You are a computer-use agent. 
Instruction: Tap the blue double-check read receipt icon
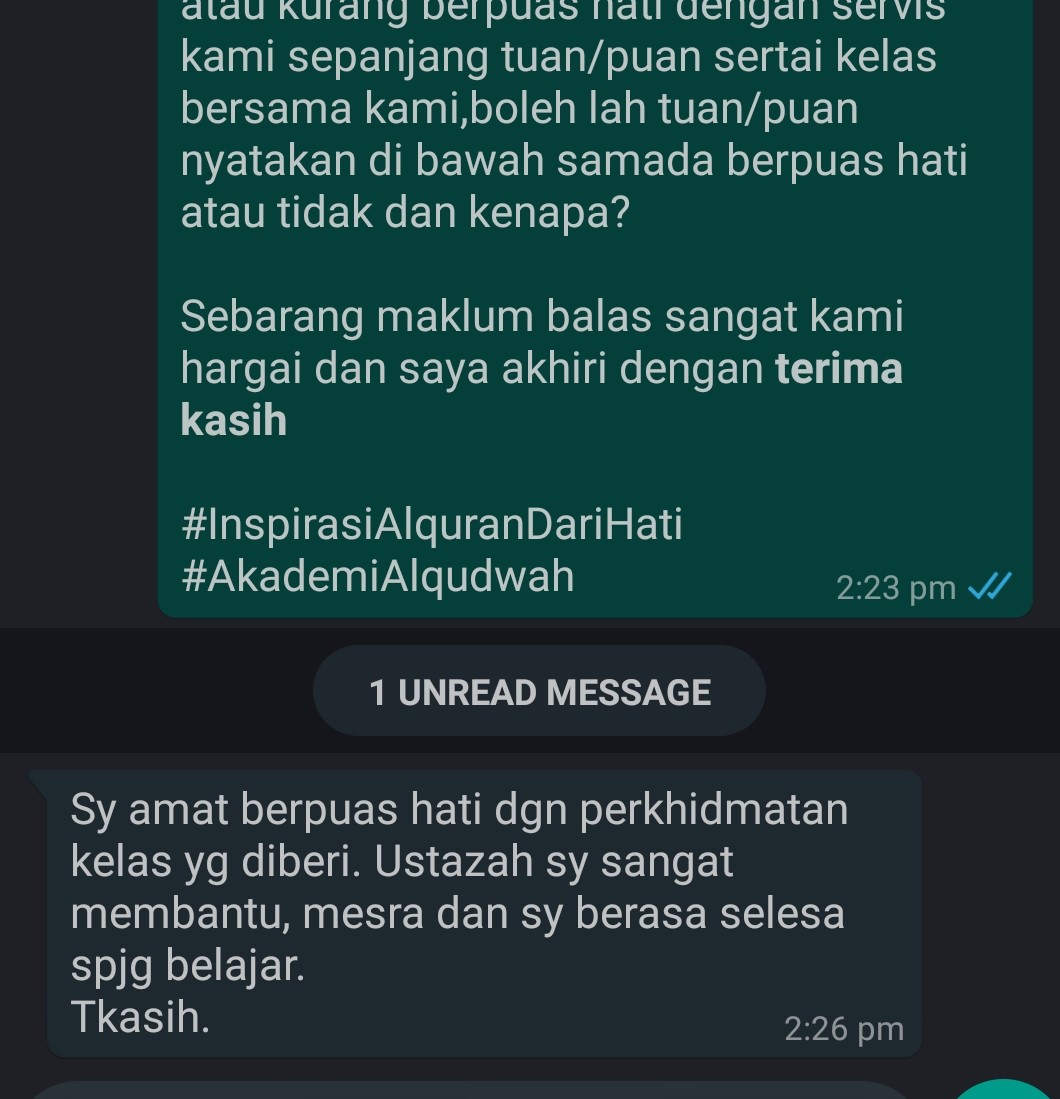[989, 587]
